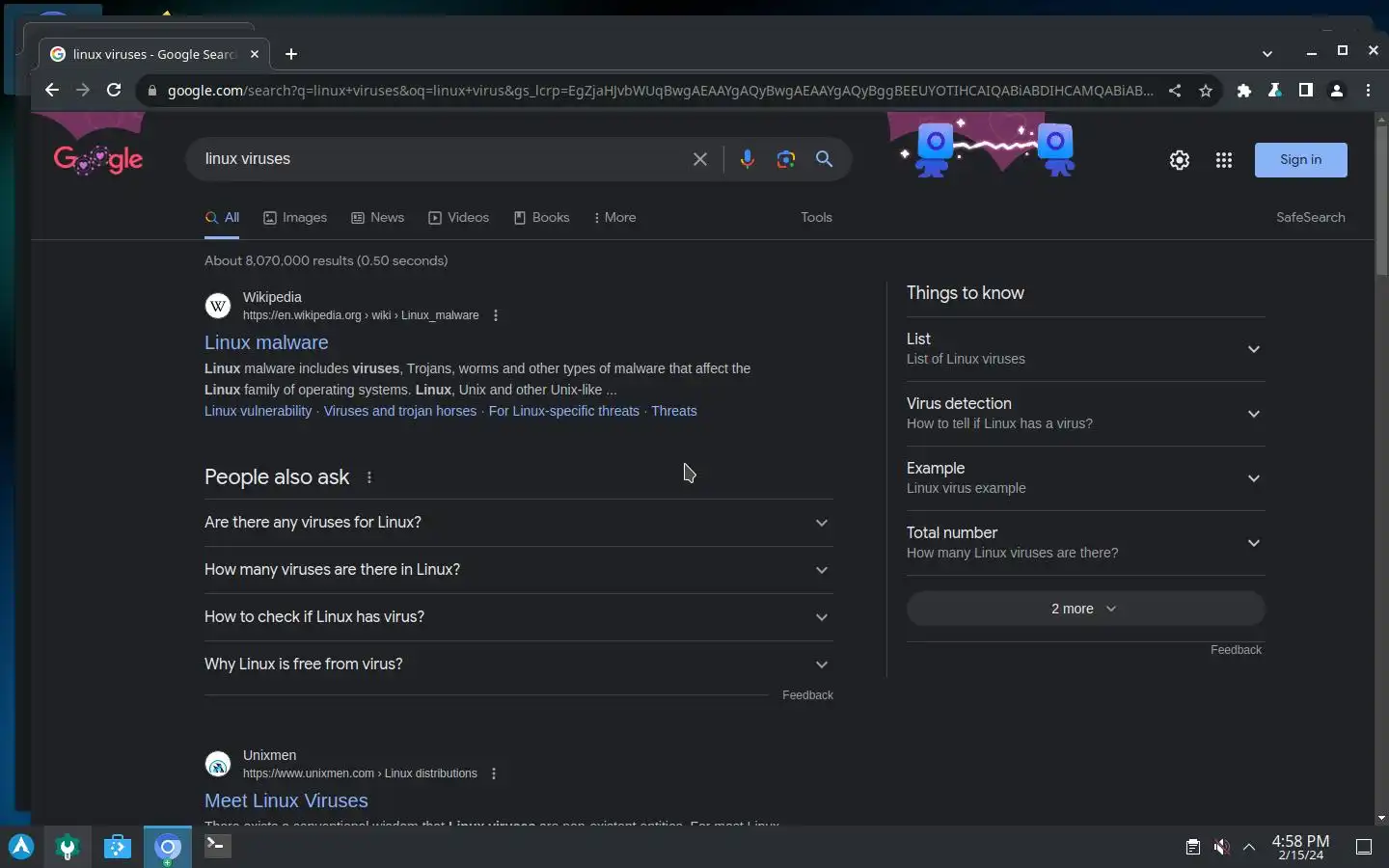Reload the Google search page

114,90
